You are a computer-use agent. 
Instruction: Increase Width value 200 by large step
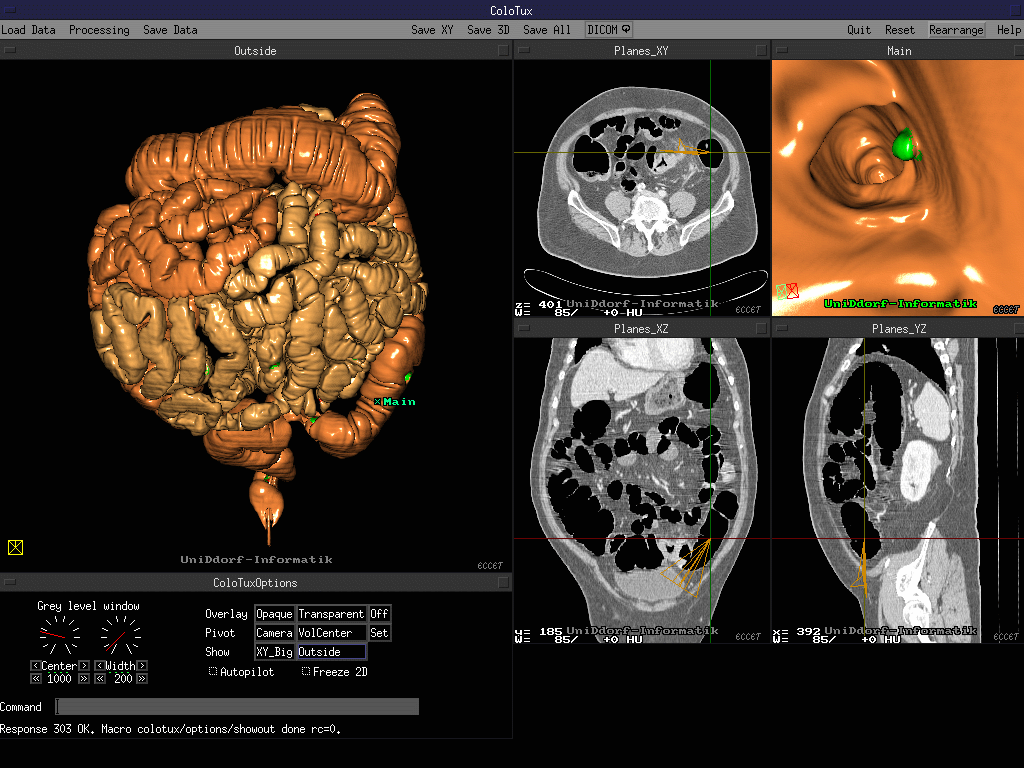click(x=142, y=679)
